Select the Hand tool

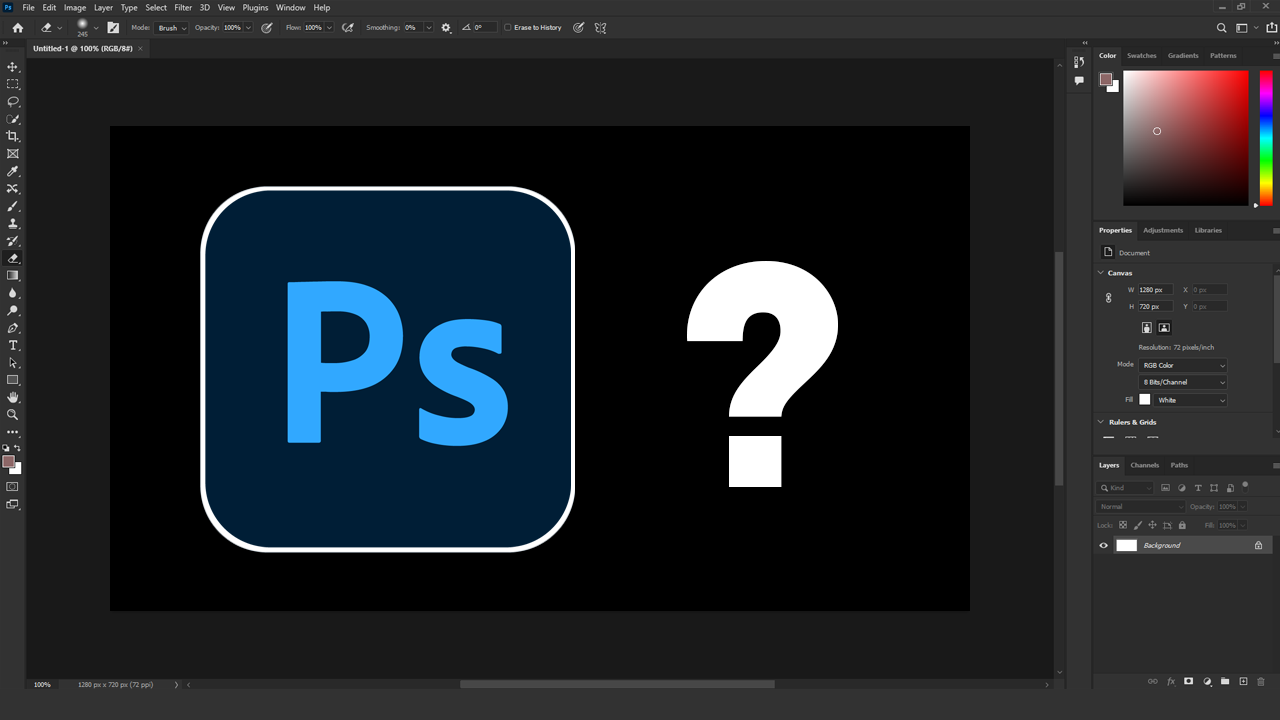[x=13, y=397]
